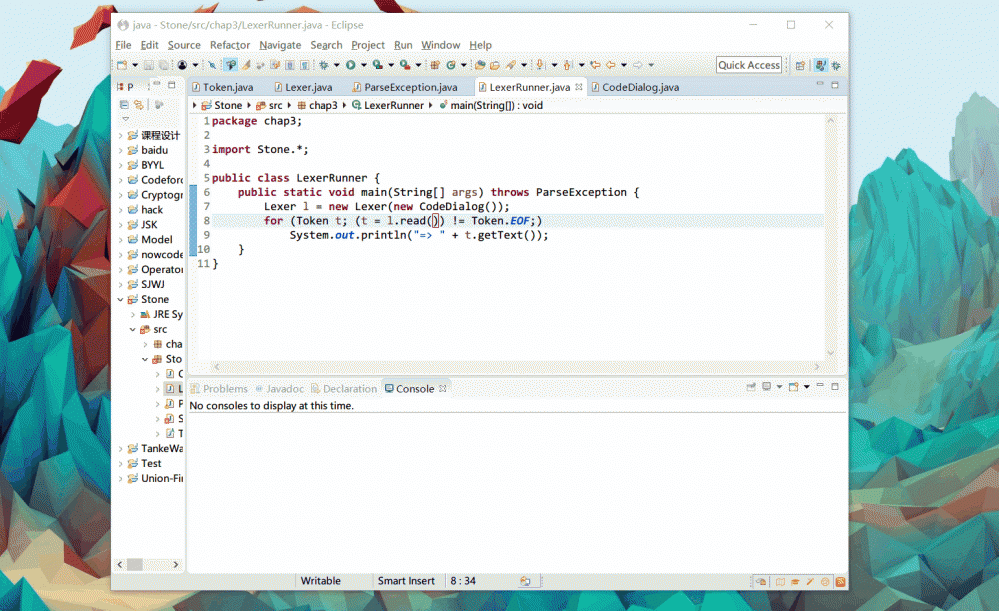
Task: Open the Refactor menu
Action: click(229, 45)
